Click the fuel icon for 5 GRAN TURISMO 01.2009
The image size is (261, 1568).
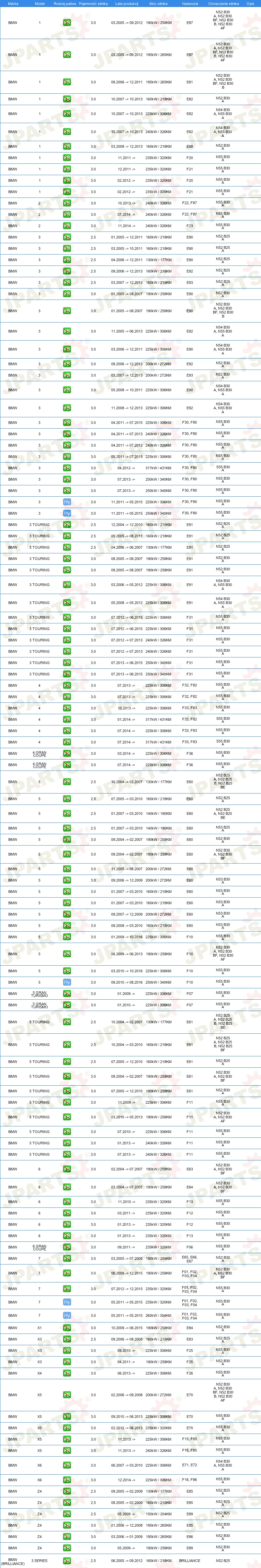[67, 994]
